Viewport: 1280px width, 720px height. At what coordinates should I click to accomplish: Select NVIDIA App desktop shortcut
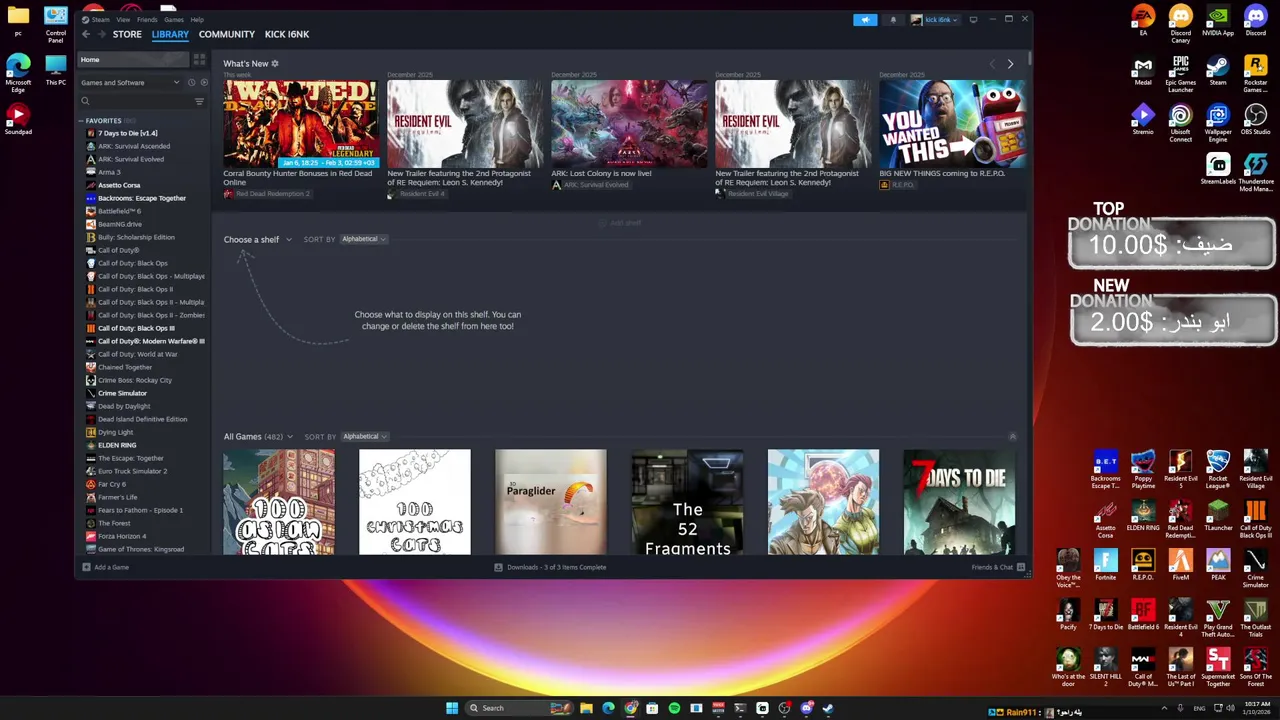click(1218, 20)
